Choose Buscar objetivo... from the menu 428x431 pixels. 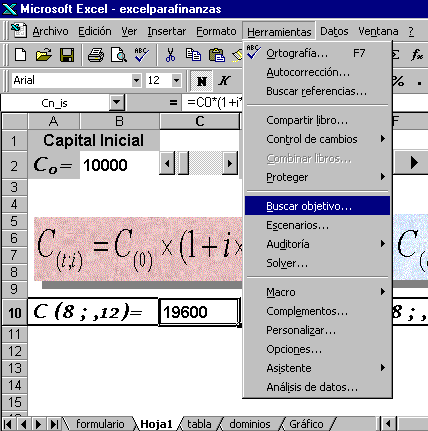317,206
